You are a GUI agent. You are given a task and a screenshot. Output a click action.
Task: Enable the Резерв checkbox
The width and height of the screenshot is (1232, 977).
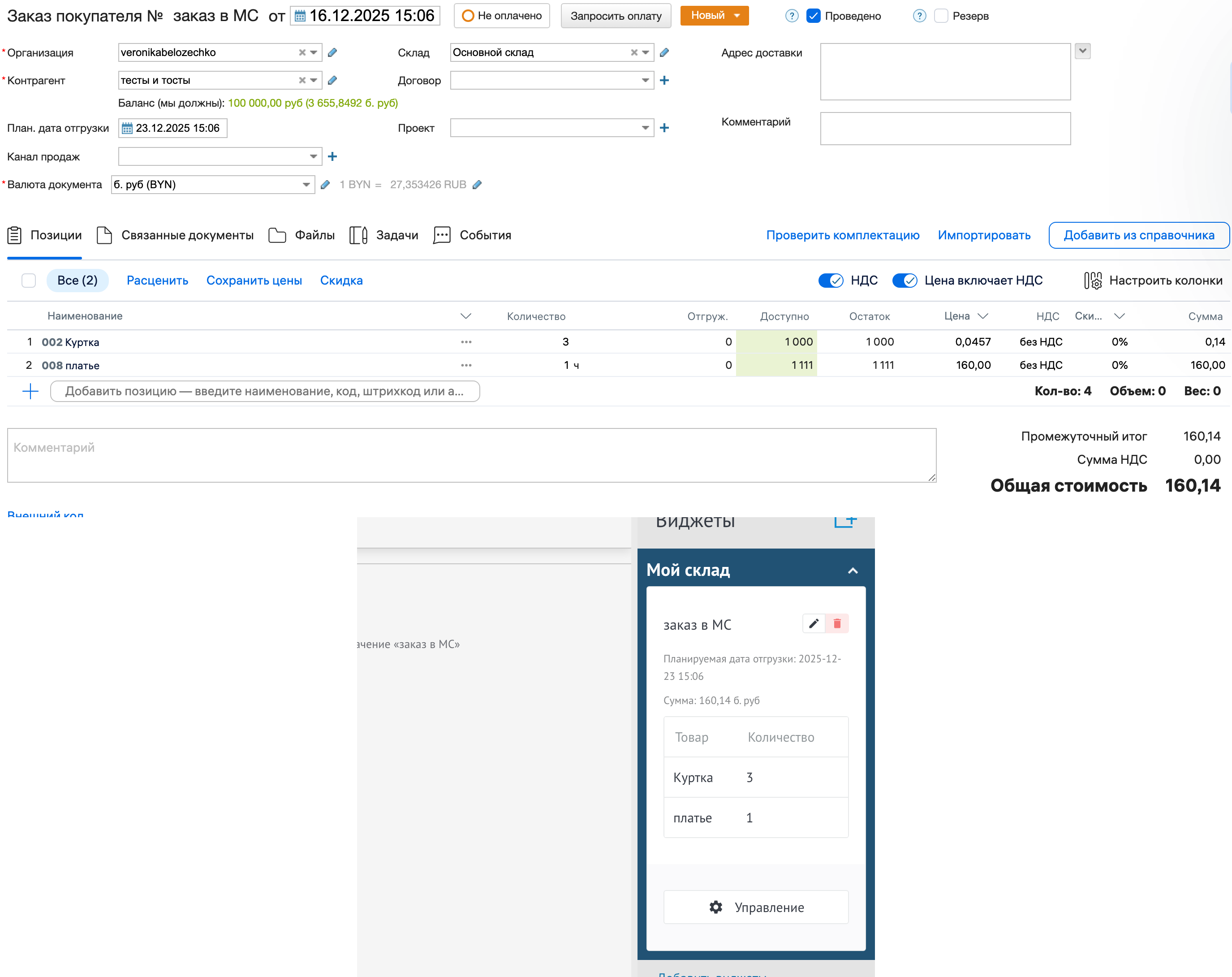point(940,16)
